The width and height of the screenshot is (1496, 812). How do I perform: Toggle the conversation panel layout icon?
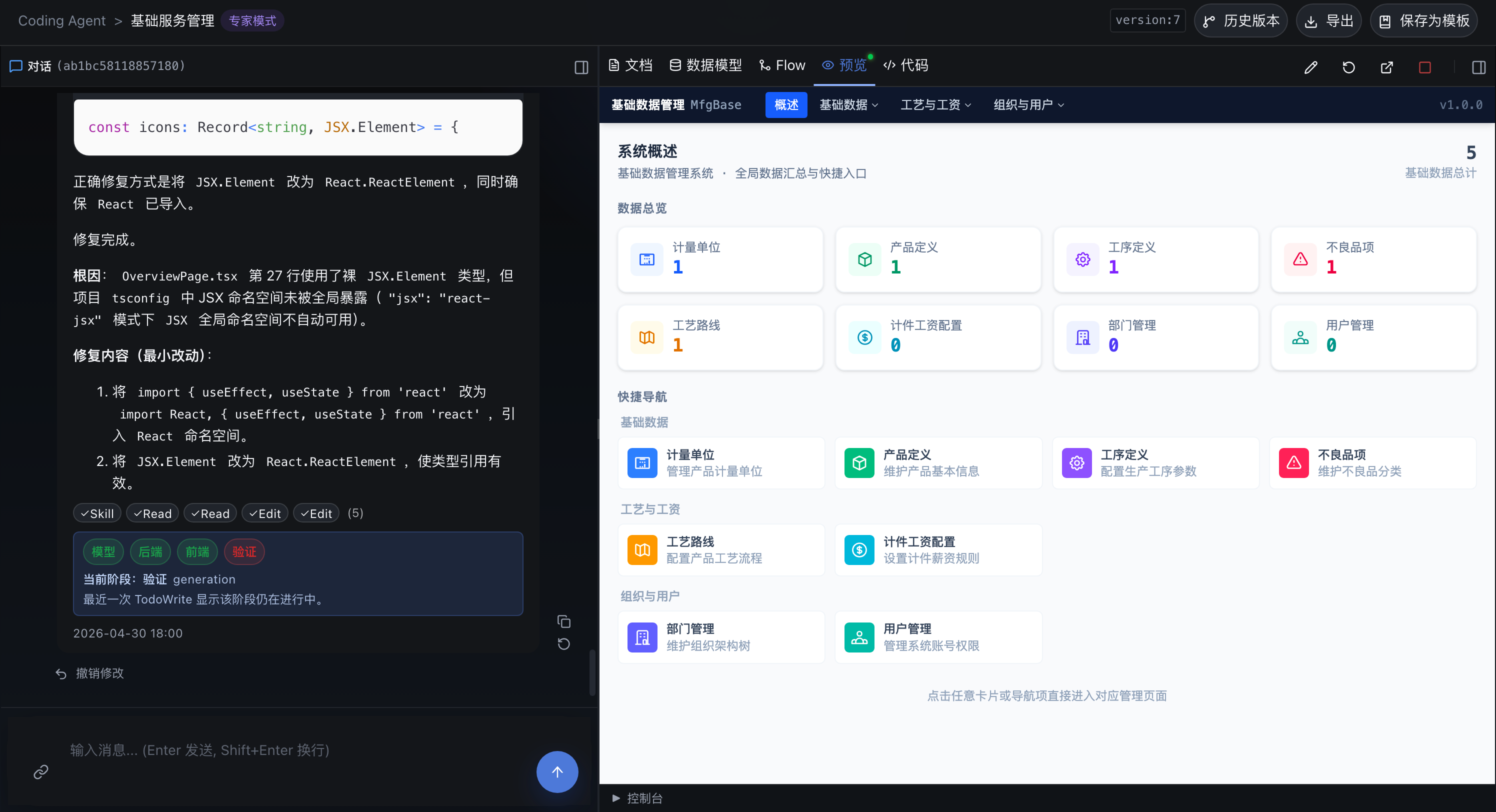[581, 67]
